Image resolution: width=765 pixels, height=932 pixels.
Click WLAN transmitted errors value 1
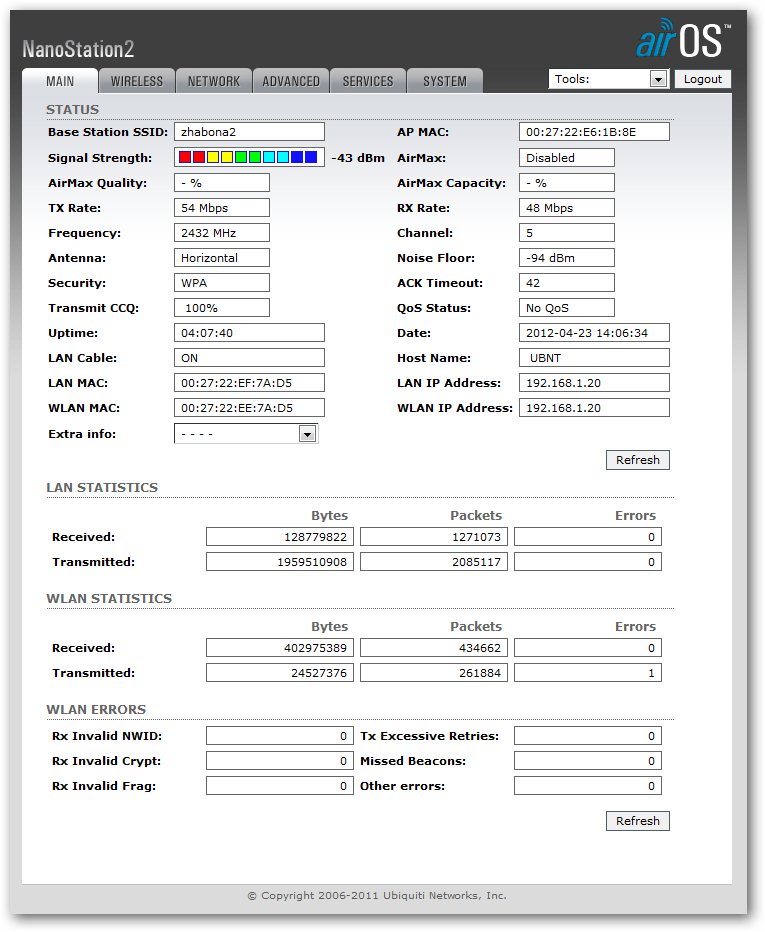click(x=588, y=673)
